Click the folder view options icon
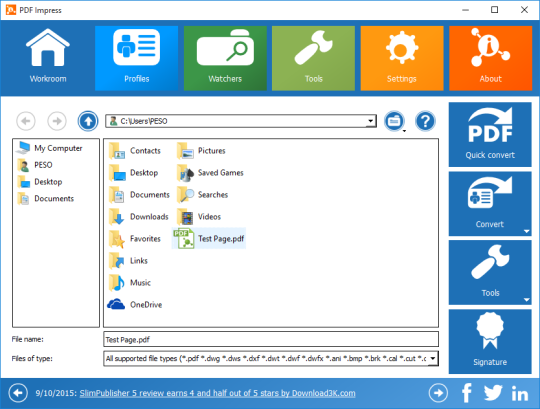The width and height of the screenshot is (540, 409). [x=394, y=121]
